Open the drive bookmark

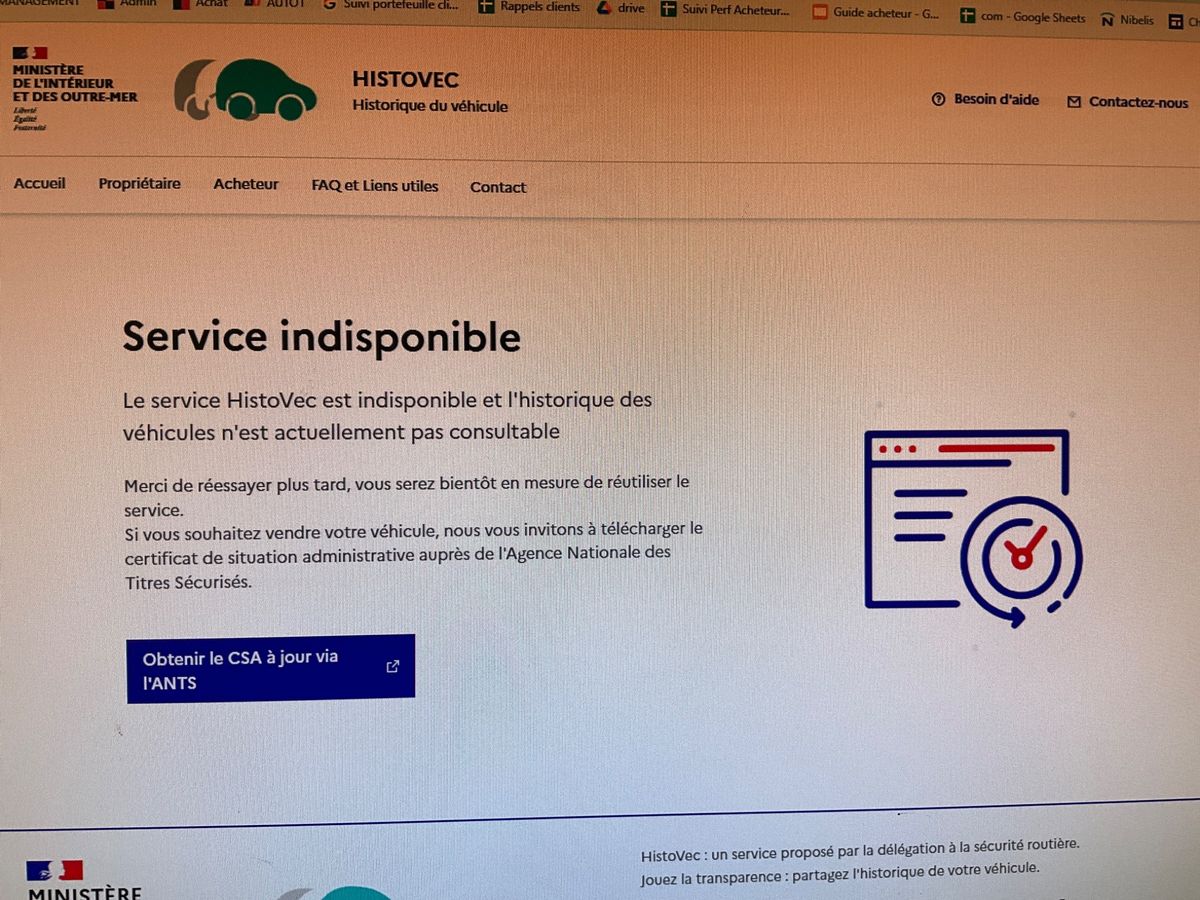621,8
